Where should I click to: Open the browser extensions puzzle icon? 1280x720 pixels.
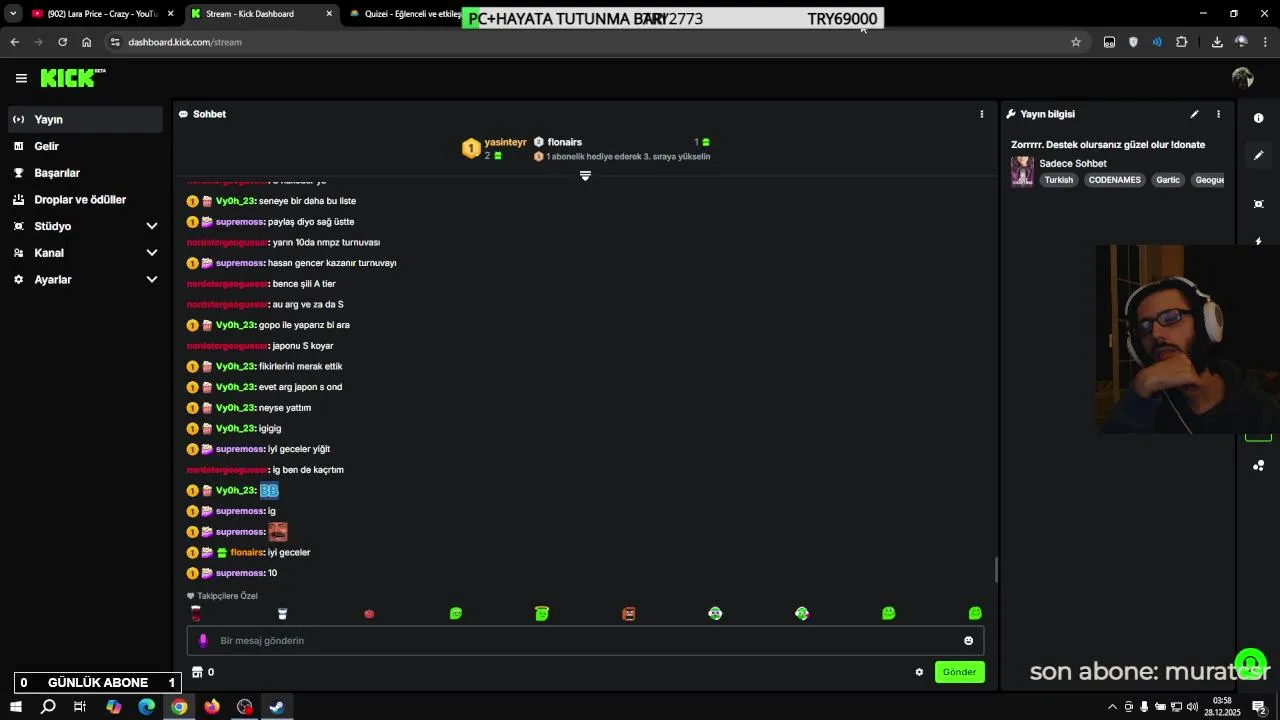tap(1182, 42)
